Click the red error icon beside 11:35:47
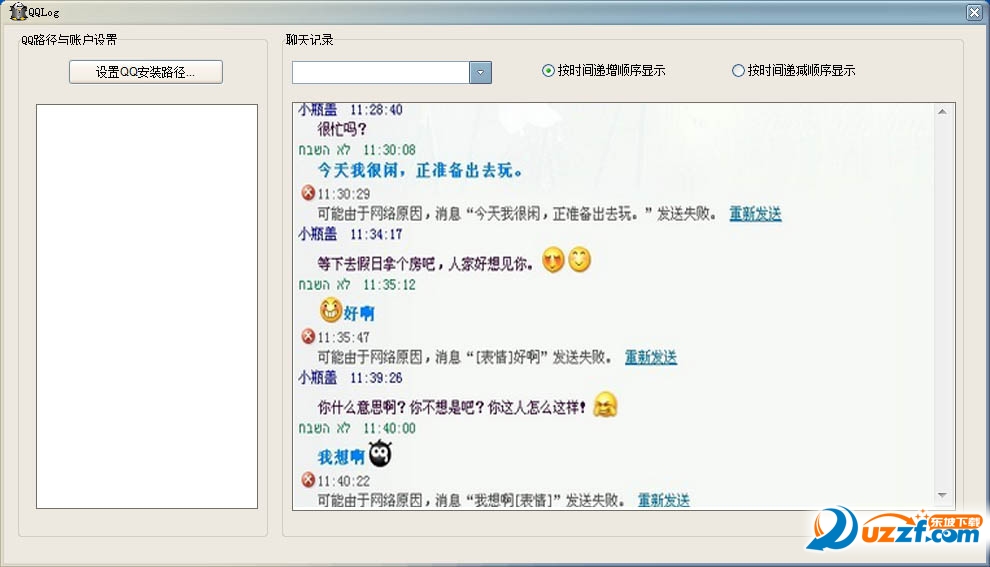This screenshot has height=567, width=990. pyautogui.click(x=308, y=336)
